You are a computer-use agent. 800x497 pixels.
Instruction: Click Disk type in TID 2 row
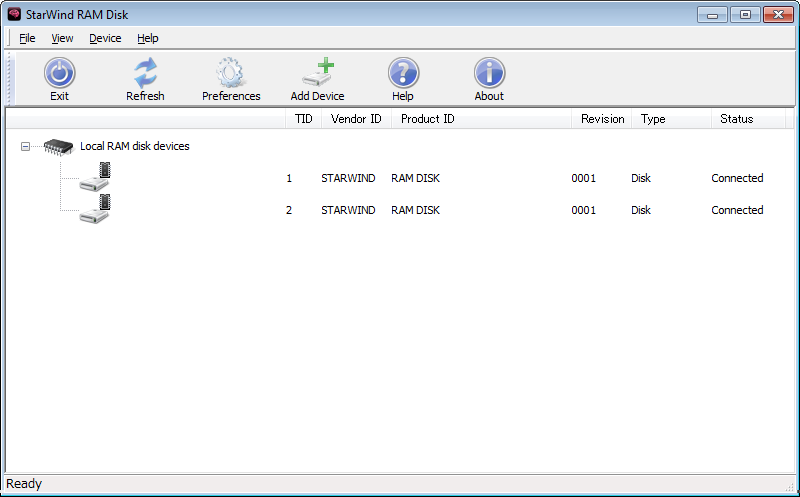[x=641, y=210]
